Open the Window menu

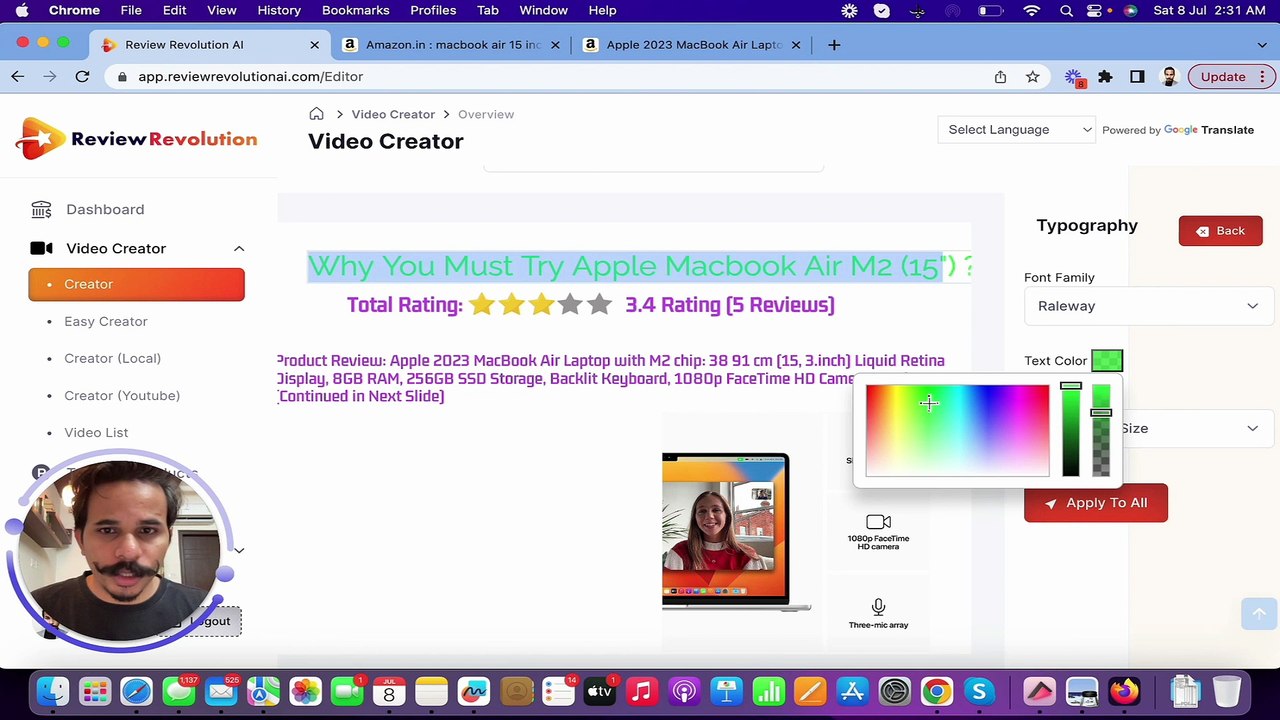pyautogui.click(x=543, y=10)
